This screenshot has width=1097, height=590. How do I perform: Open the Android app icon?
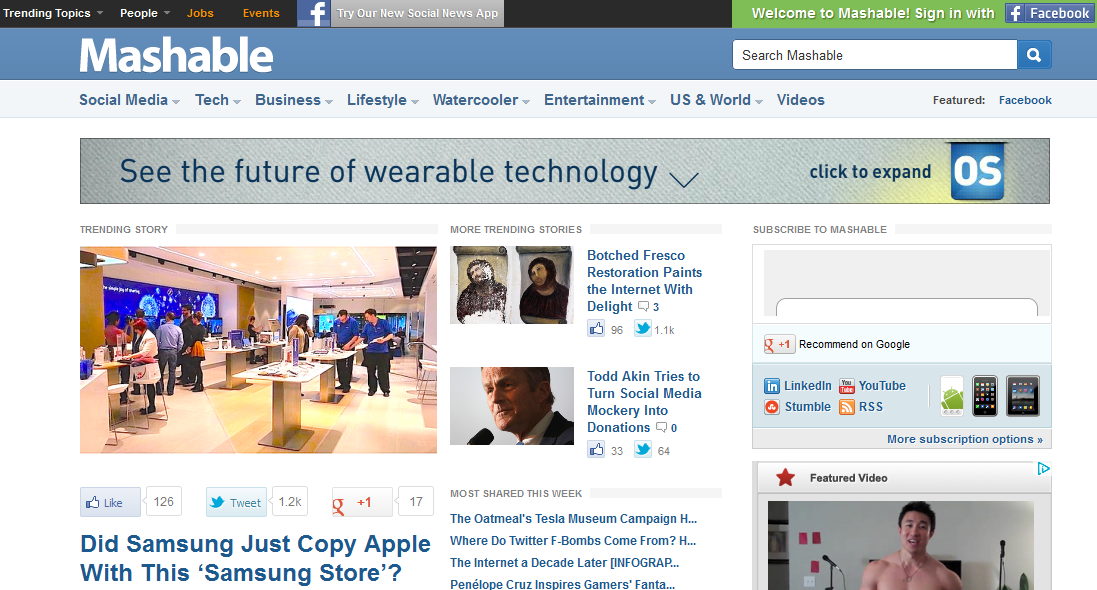[951, 395]
